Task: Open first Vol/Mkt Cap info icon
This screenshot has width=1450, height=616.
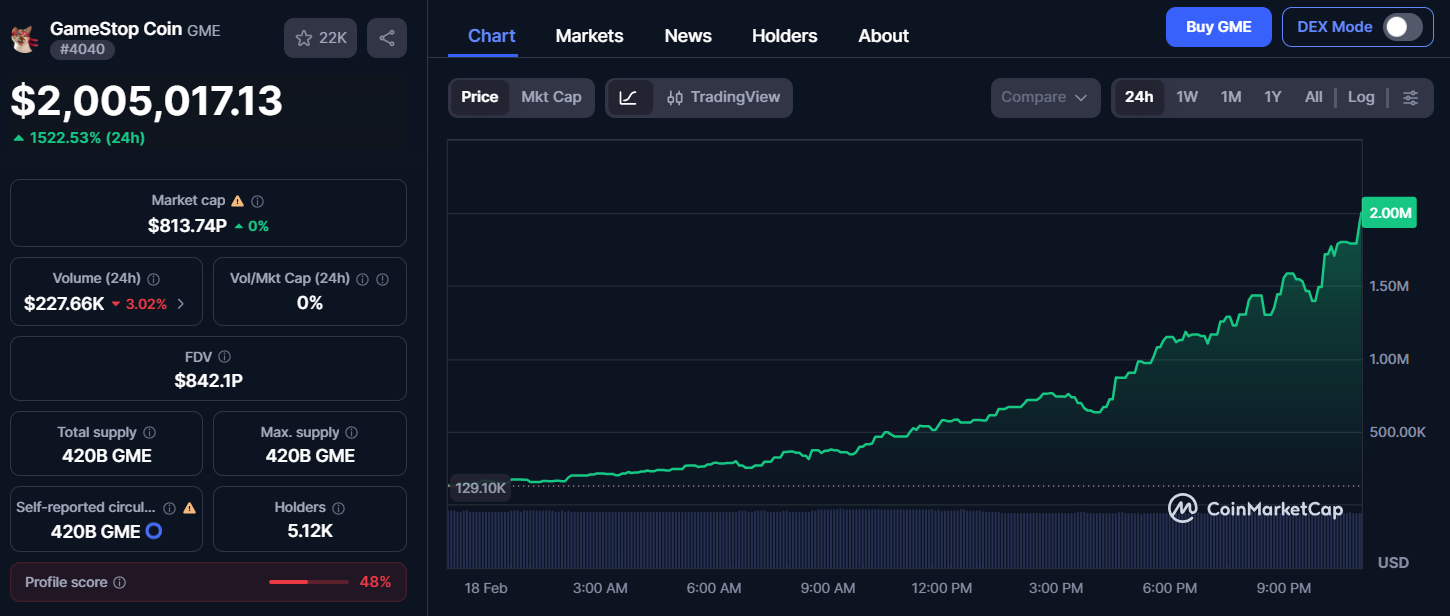Action: pos(362,279)
